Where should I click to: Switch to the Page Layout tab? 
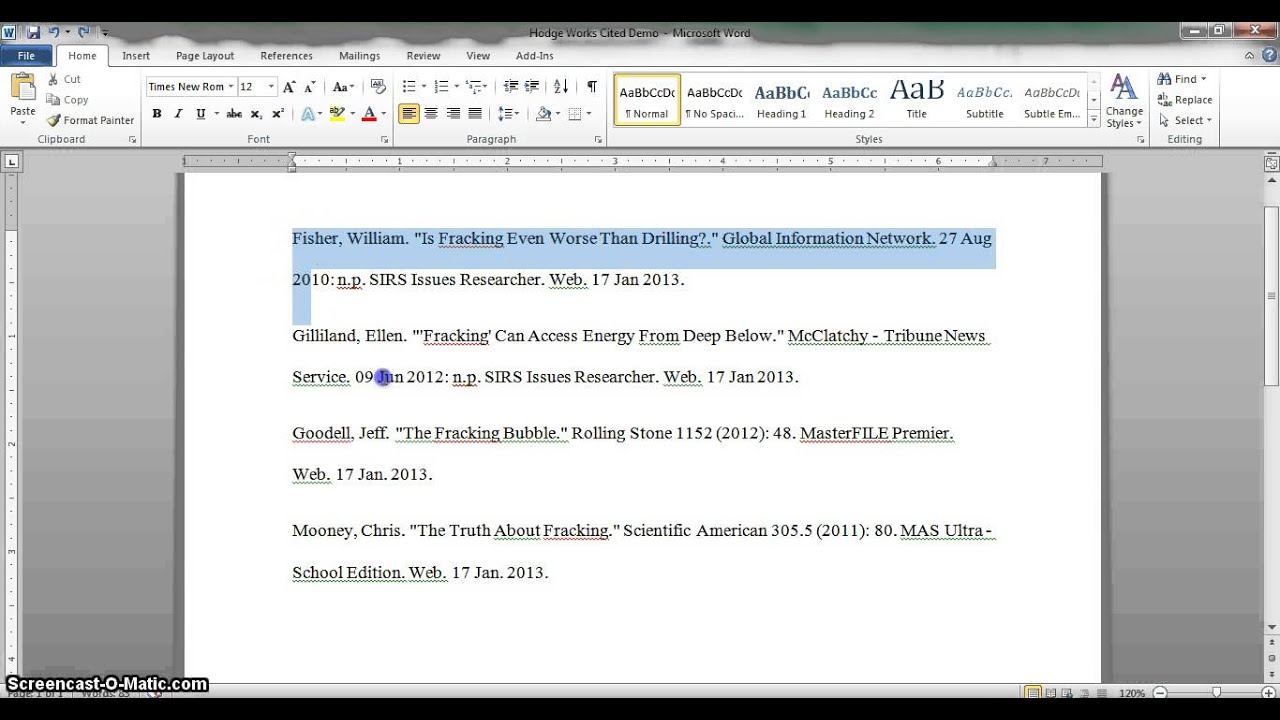(205, 56)
